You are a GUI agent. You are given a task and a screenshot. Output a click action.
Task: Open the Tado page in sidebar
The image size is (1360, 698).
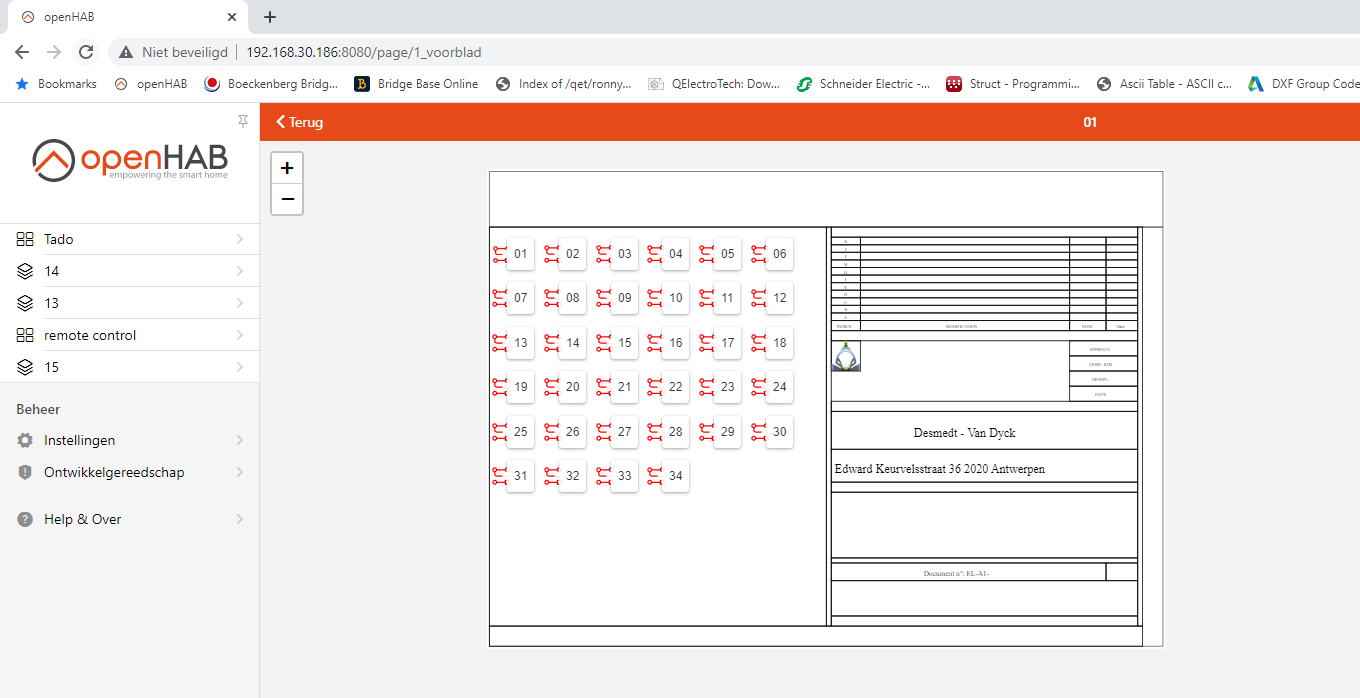(130, 239)
